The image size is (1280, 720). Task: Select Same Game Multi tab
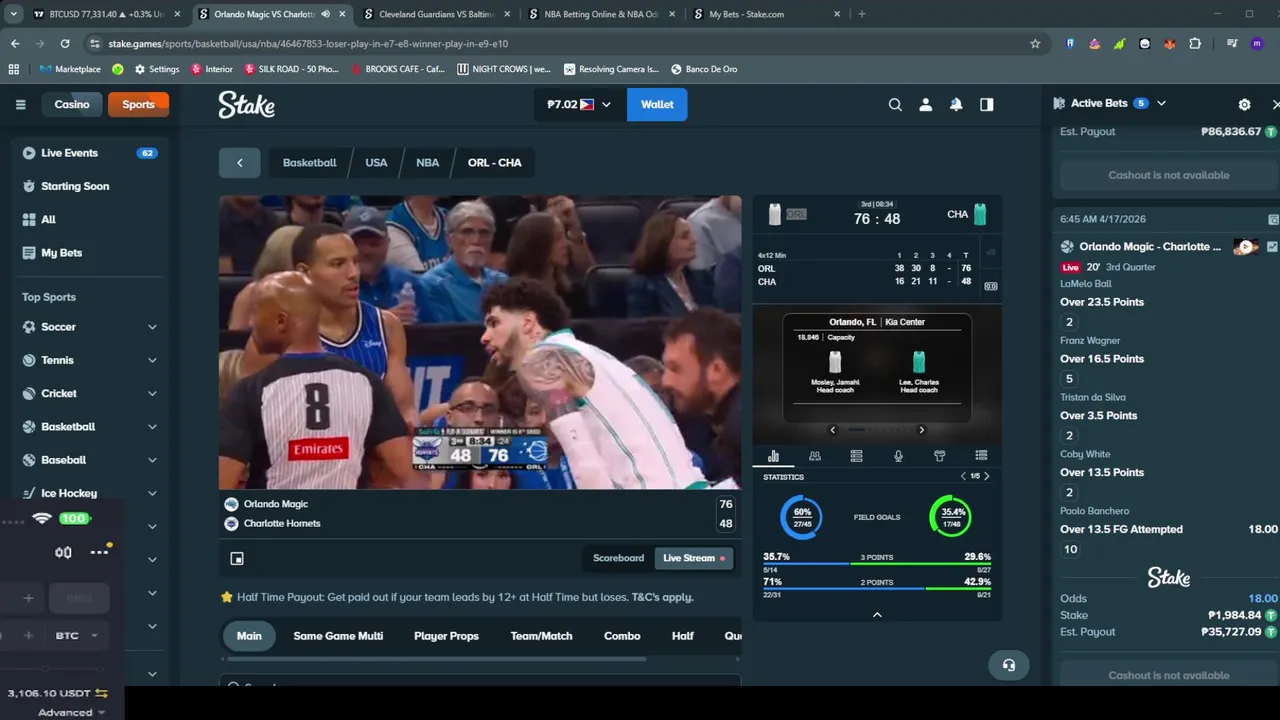(x=338, y=636)
